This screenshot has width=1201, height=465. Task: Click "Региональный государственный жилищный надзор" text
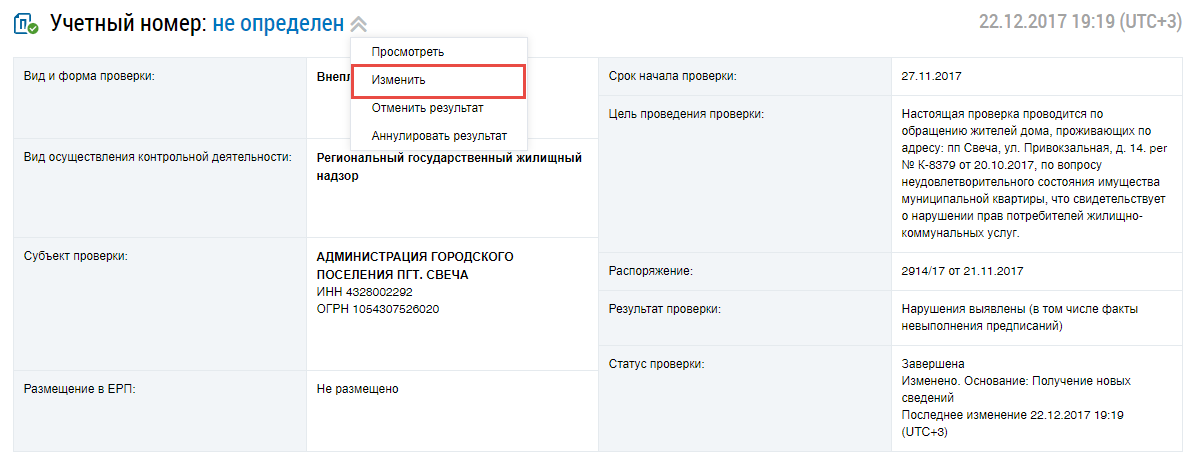(448, 167)
